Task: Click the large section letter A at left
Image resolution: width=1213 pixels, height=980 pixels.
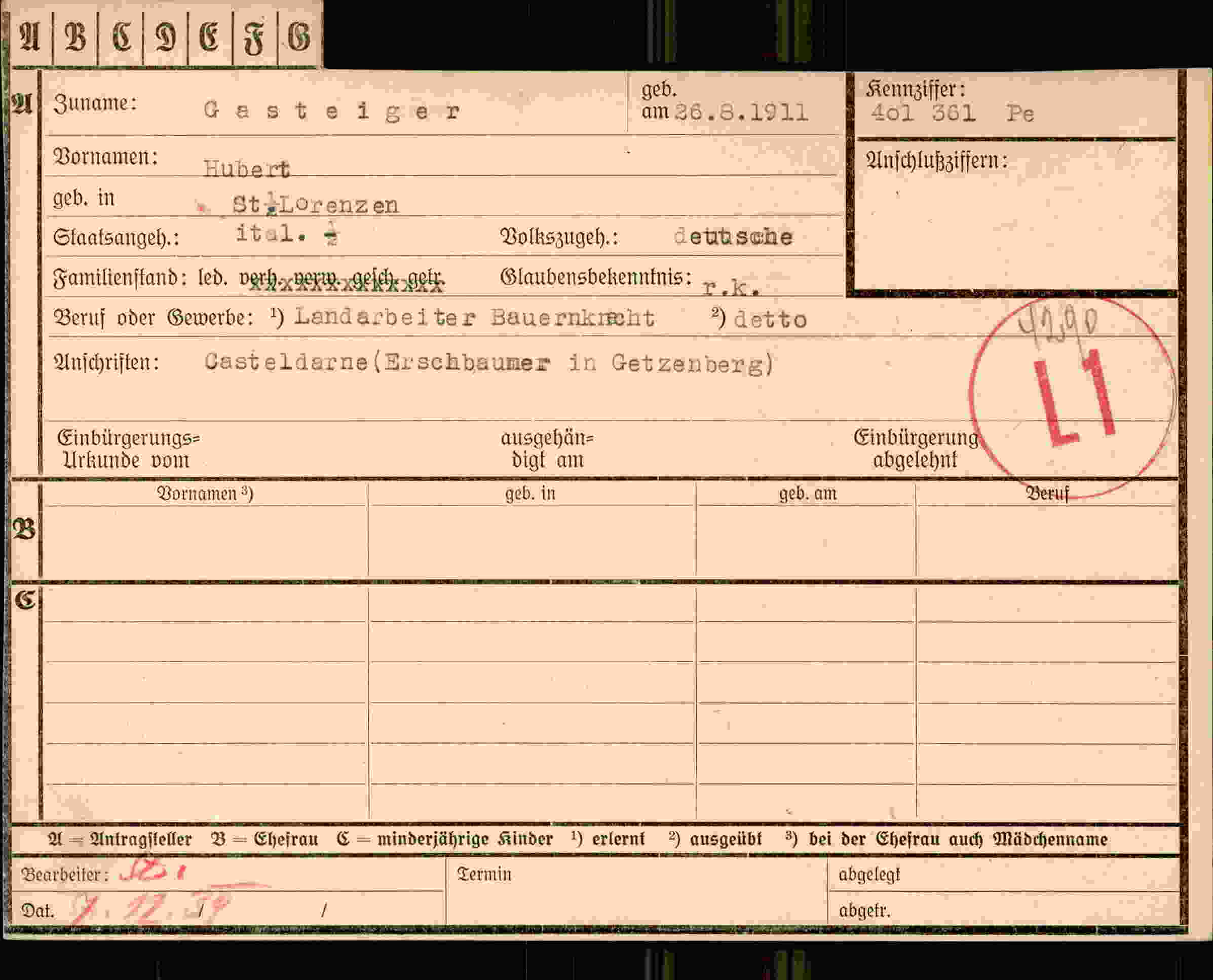Action: (x=23, y=104)
